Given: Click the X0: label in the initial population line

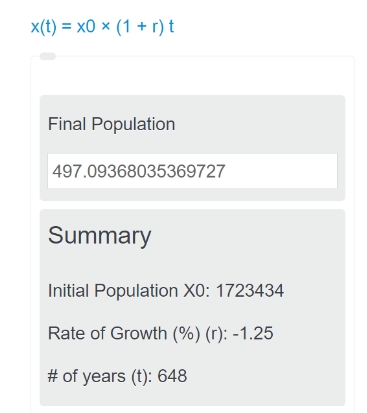Looking at the screenshot, I should (197, 290).
